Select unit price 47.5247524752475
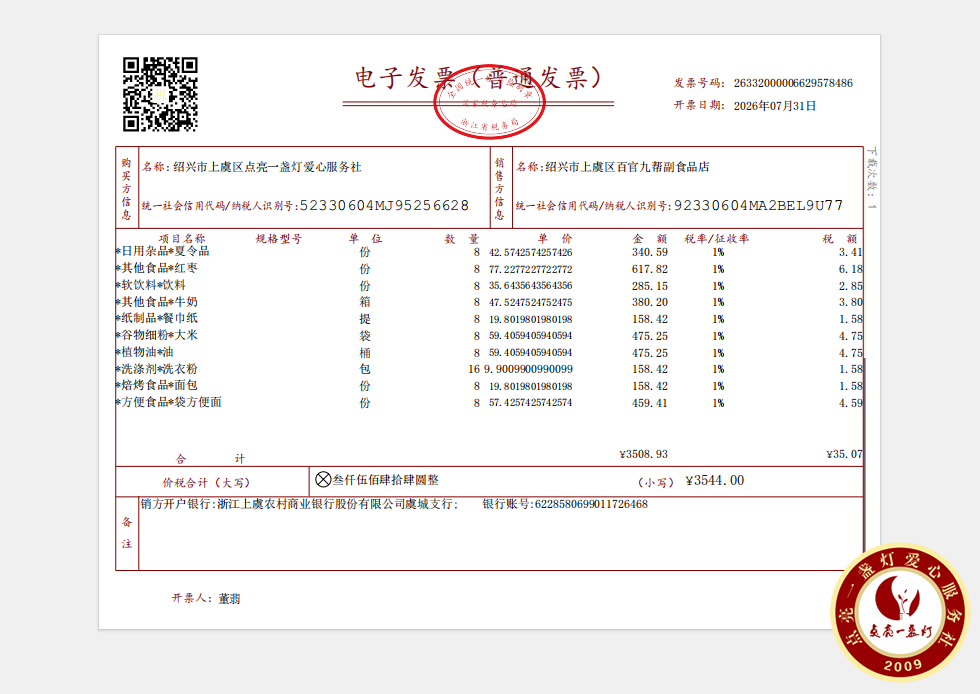This screenshot has width=980, height=694. coord(531,302)
